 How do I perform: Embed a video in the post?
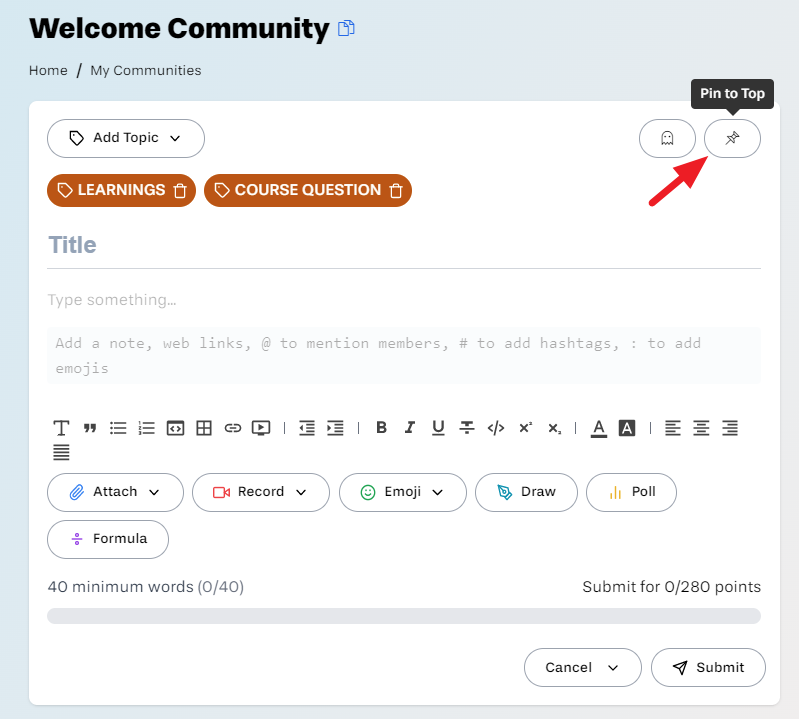pos(261,428)
